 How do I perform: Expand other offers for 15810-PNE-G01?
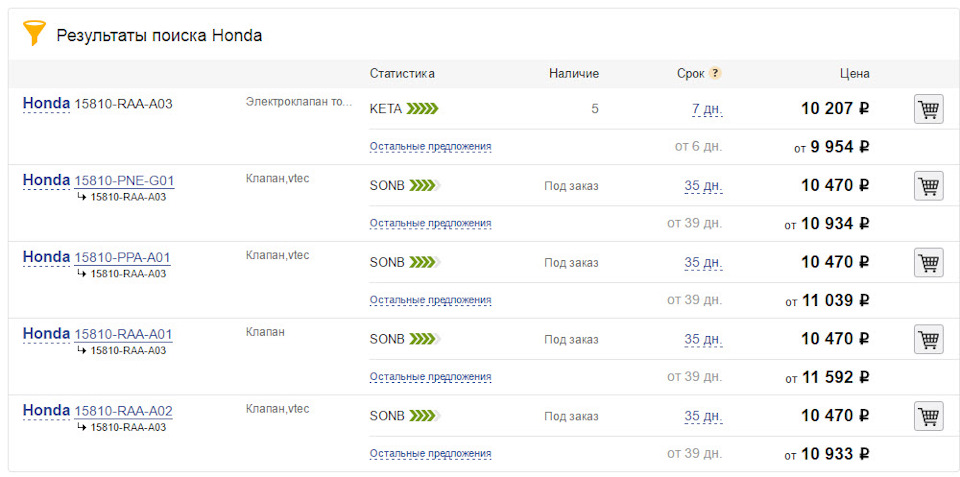click(x=430, y=223)
